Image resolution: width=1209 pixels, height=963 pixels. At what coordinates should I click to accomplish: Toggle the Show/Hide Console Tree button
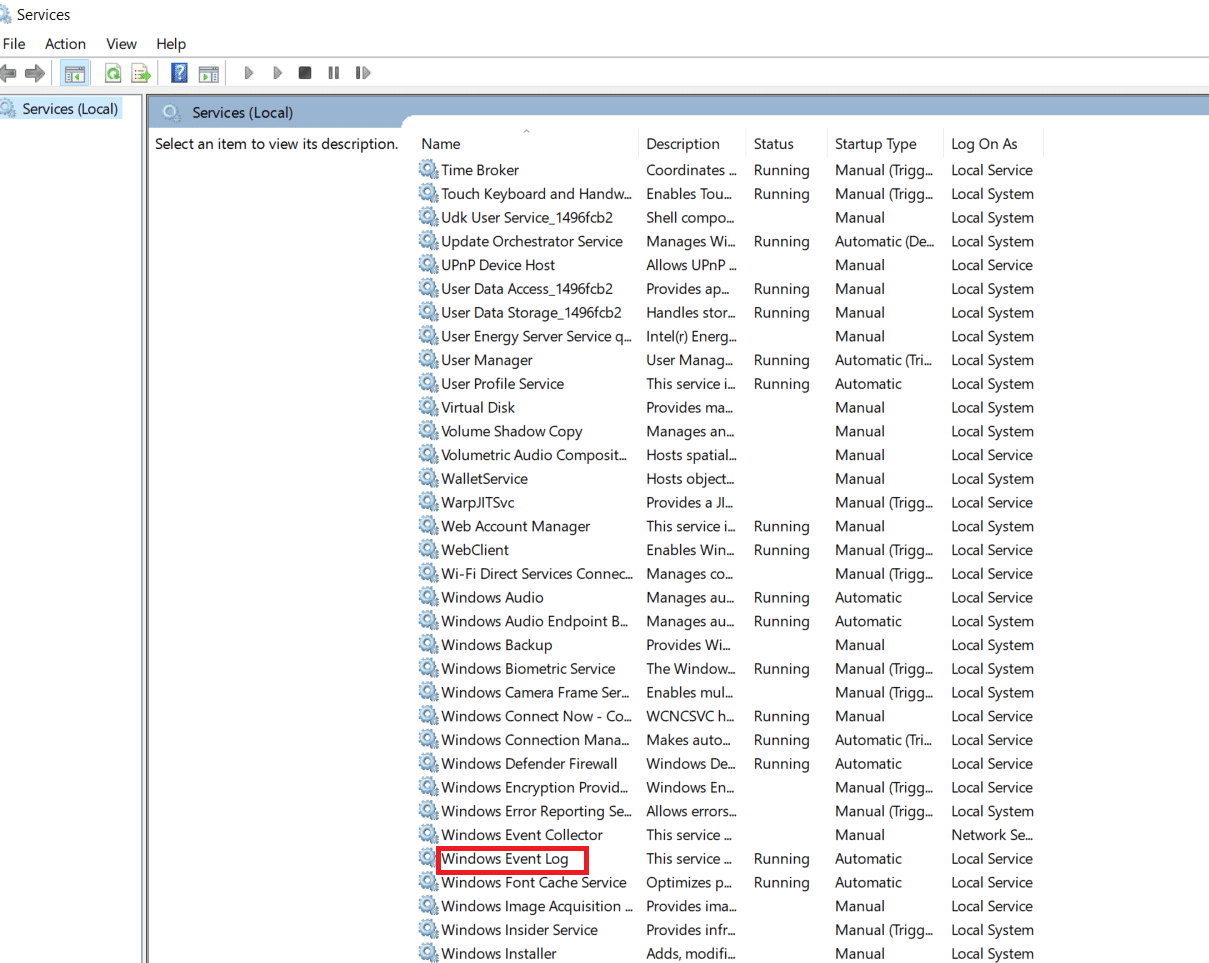pos(75,73)
